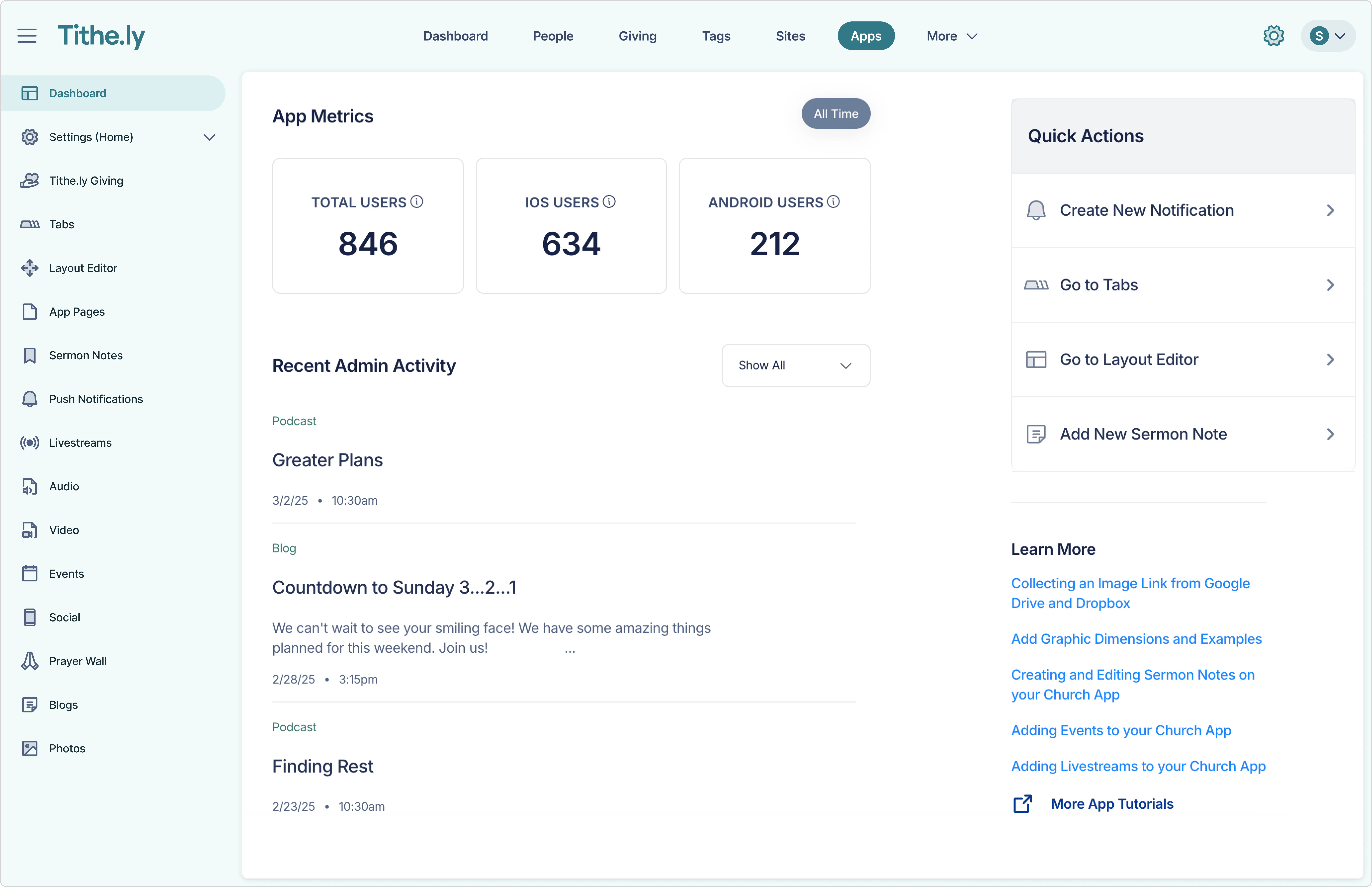The height and width of the screenshot is (887, 1372).
Task: Select the Apps tab
Action: click(x=866, y=36)
